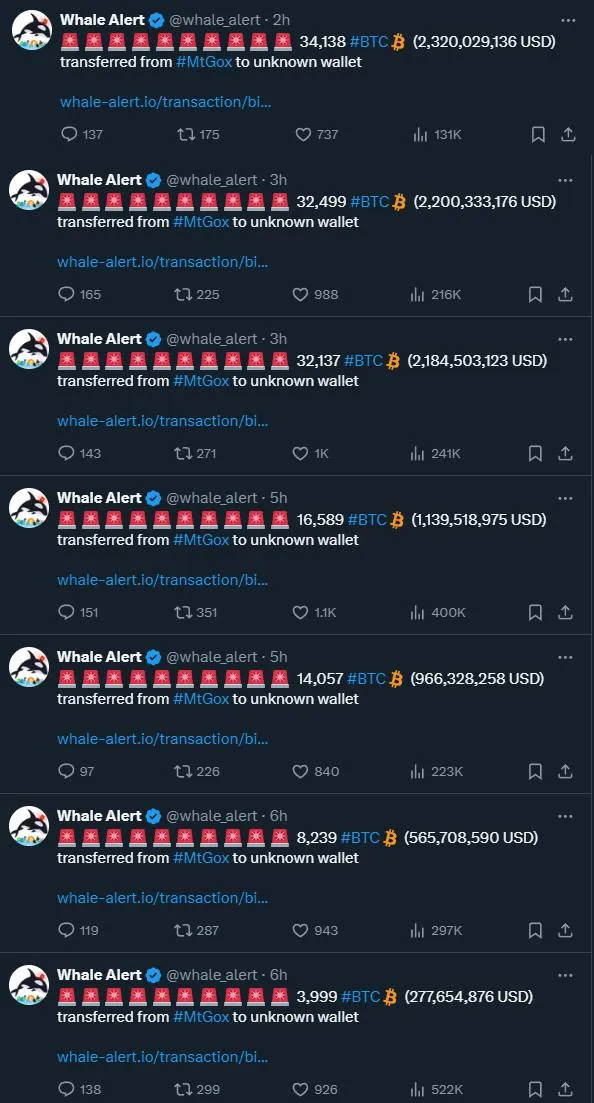Bookmark the 32,137 BTC transfer tweet
The height and width of the screenshot is (1103, 594).
pos(536,453)
